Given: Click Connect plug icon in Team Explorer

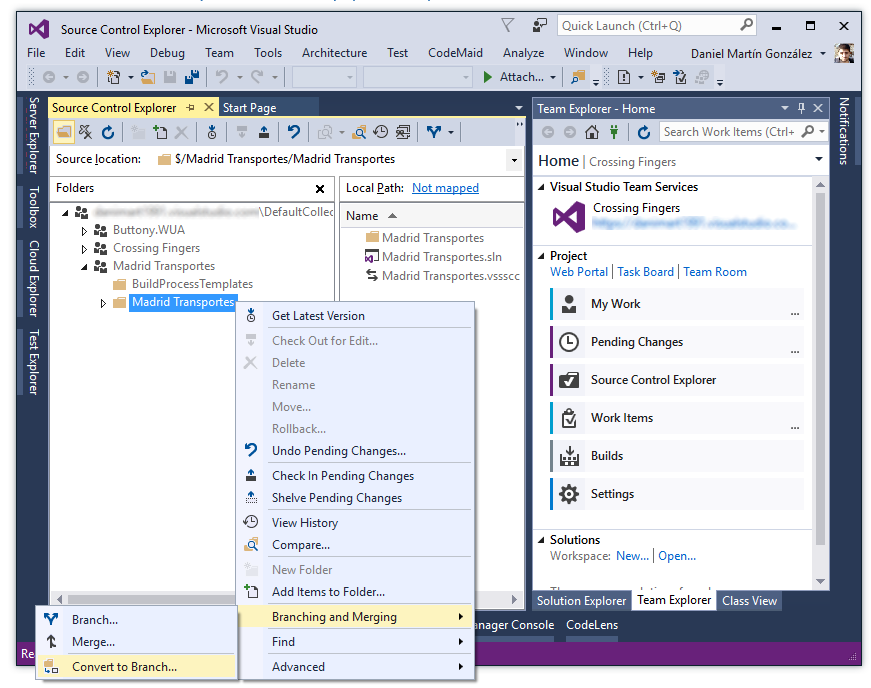Looking at the screenshot, I should point(614,132).
